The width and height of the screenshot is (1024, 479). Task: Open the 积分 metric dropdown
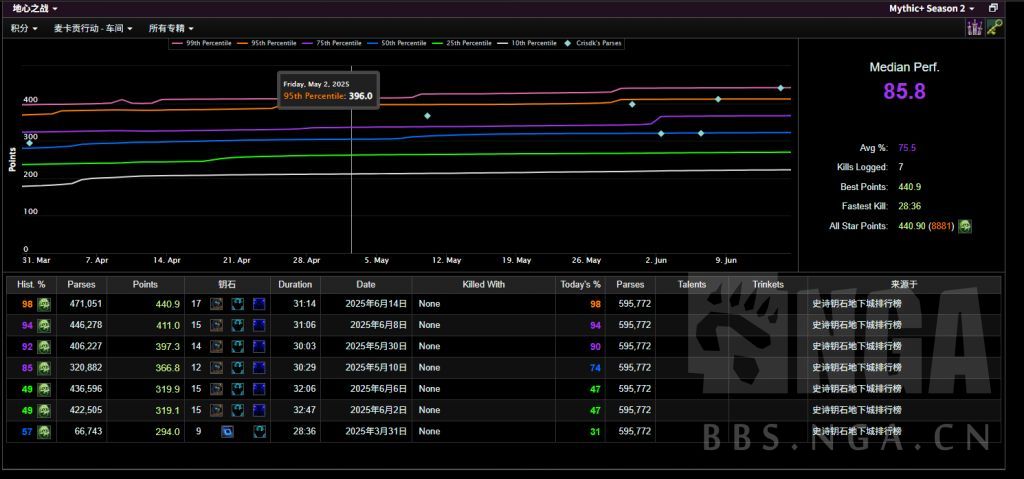point(24,28)
